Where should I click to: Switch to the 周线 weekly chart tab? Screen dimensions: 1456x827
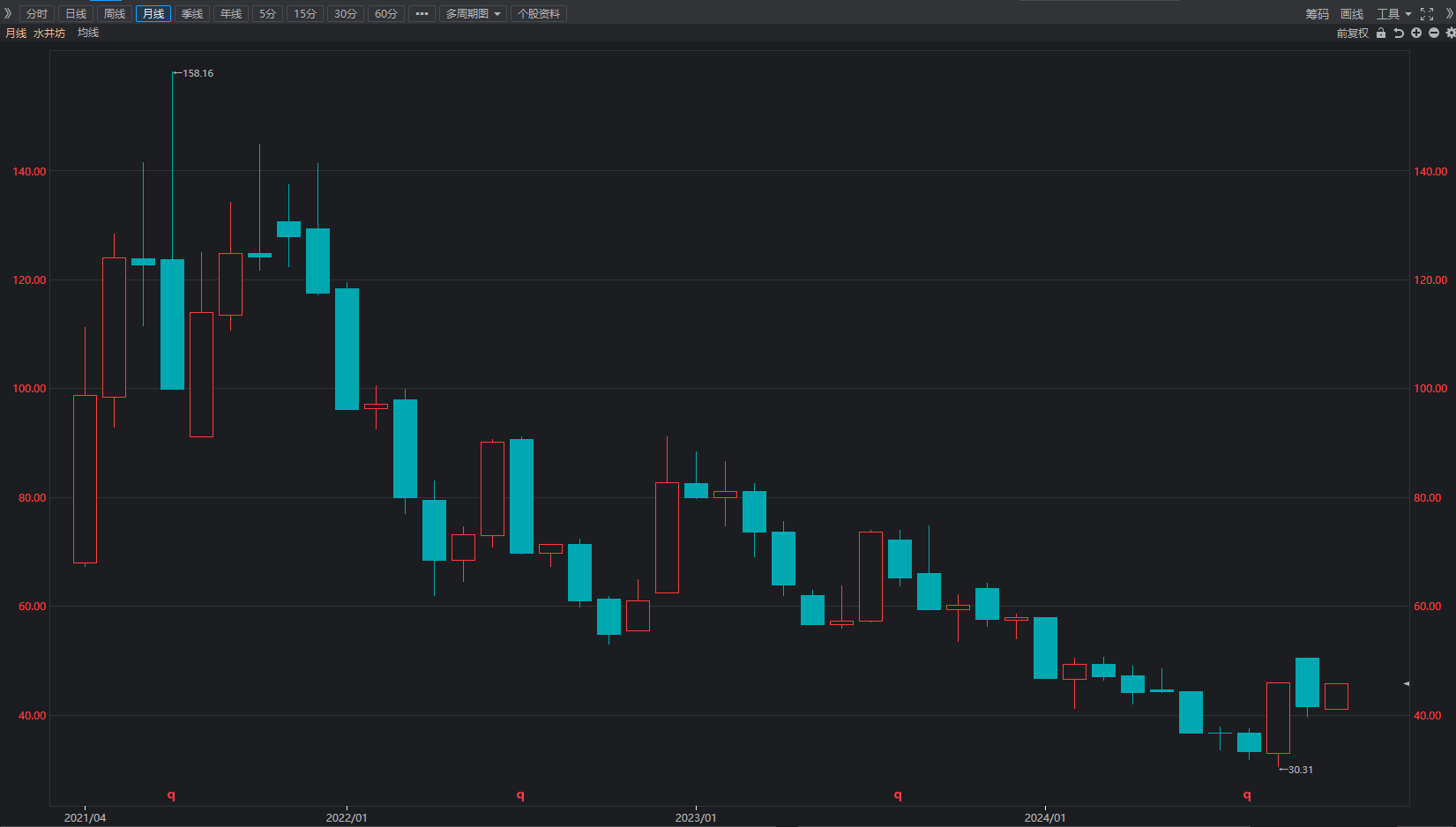[115, 14]
